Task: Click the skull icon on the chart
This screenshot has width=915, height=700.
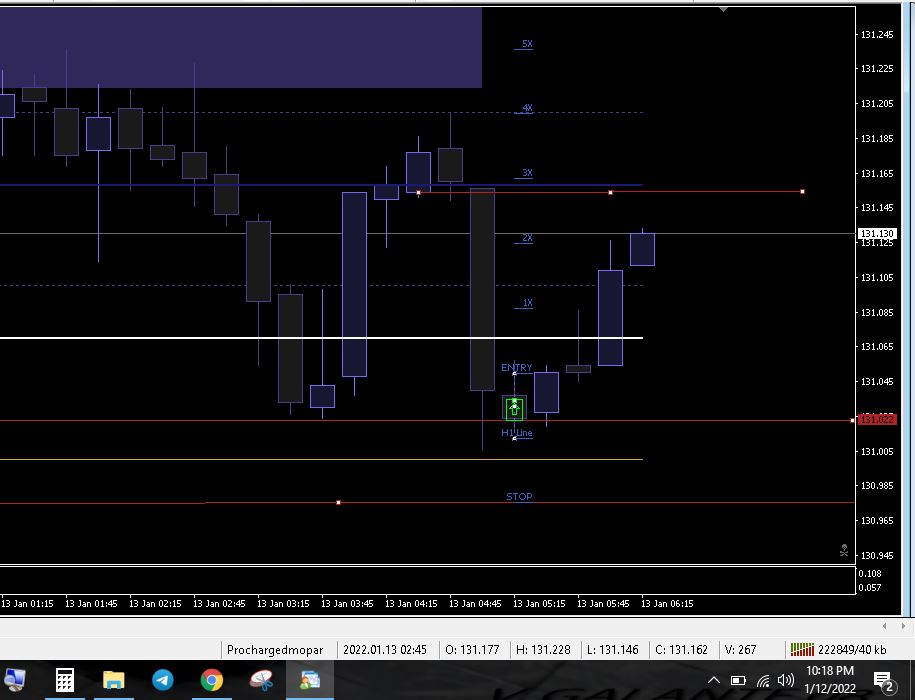Action: click(x=844, y=550)
